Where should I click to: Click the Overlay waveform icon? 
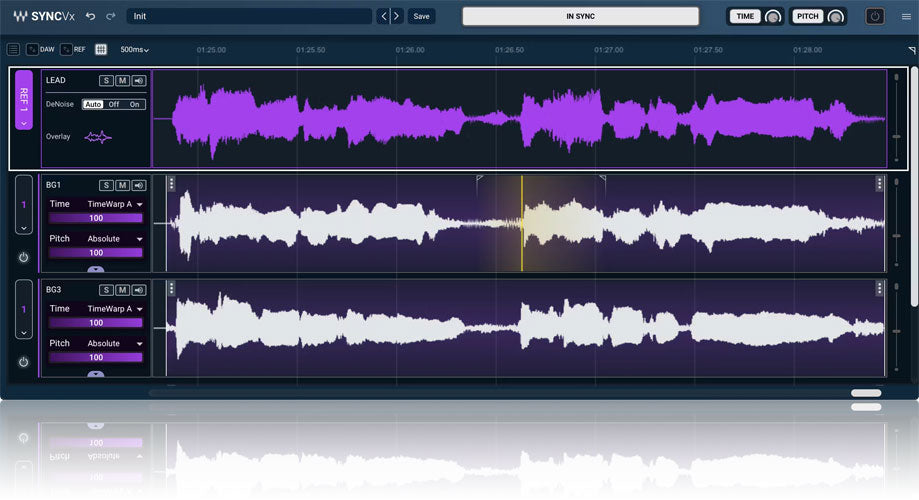click(97, 137)
